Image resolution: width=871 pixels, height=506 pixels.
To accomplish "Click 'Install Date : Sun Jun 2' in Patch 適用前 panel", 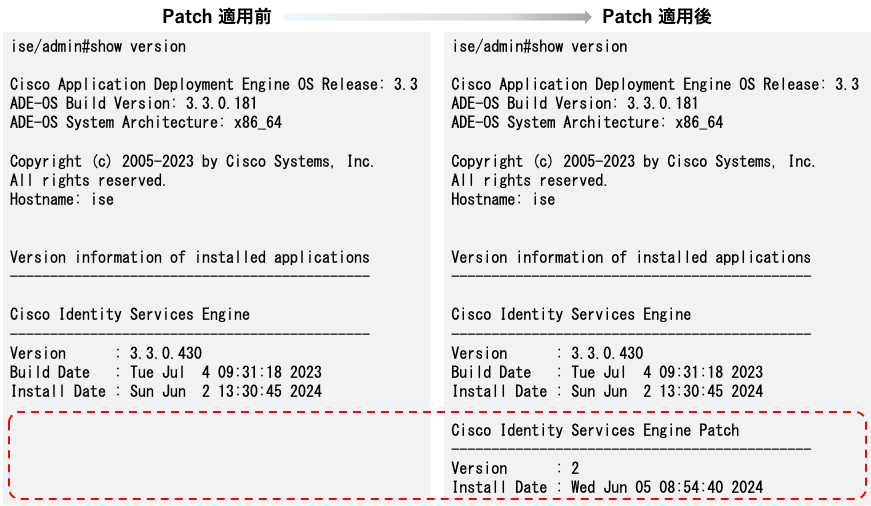I will click(x=166, y=392).
